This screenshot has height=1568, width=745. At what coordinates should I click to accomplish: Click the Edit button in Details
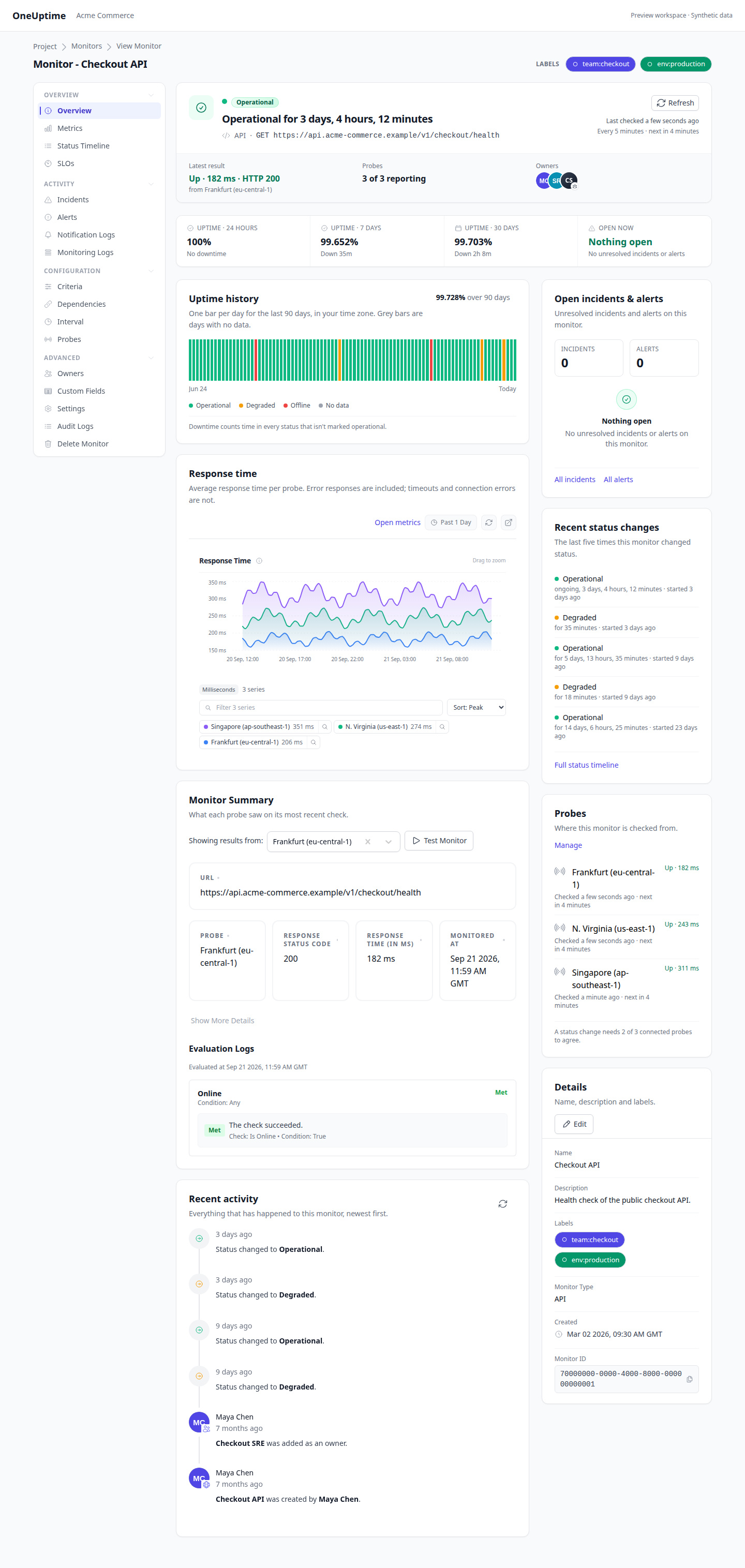574,1124
